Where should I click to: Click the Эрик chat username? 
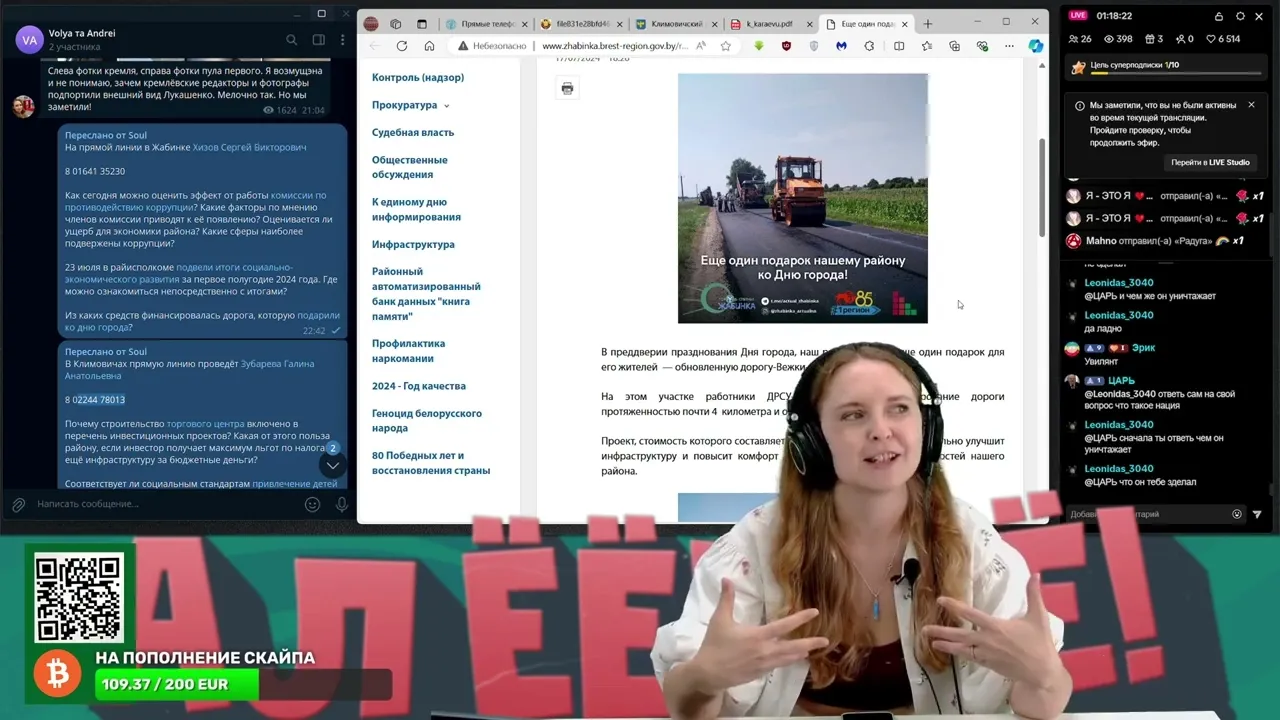[1143, 348]
